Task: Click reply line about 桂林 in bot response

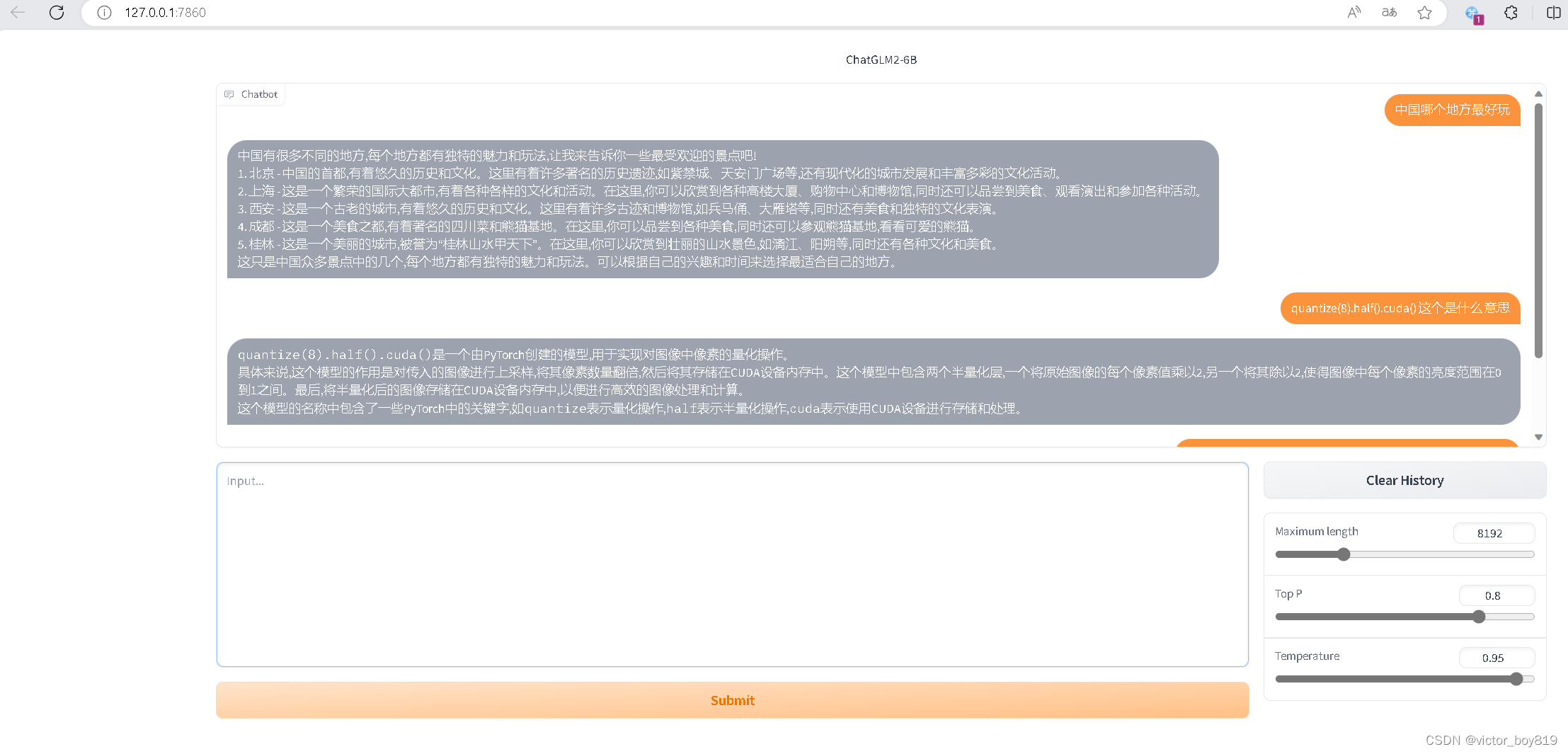Action: [619, 244]
